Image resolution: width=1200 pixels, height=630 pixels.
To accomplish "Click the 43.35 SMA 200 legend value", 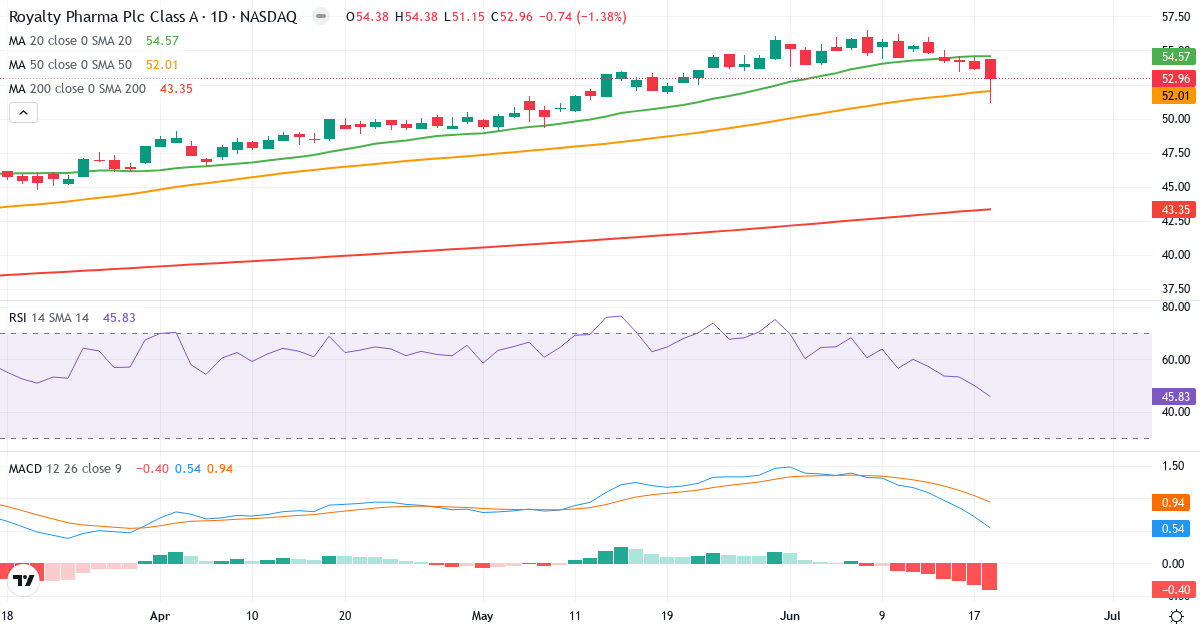I will pyautogui.click(x=175, y=89).
